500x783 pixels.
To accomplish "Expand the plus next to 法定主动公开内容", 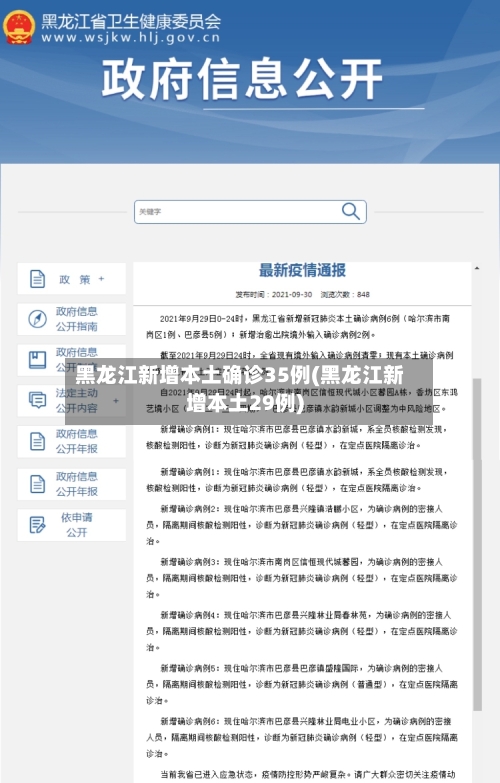I will click(x=116, y=400).
